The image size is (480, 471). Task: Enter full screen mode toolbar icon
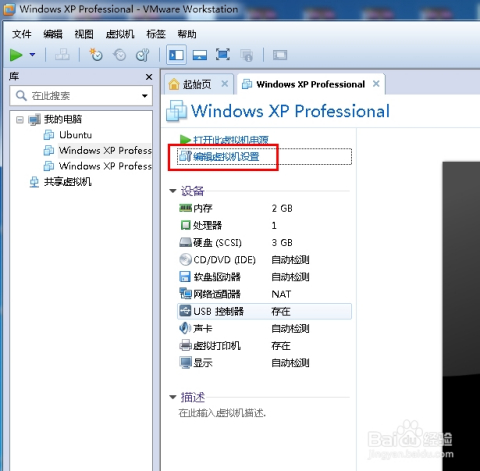[x=223, y=54]
